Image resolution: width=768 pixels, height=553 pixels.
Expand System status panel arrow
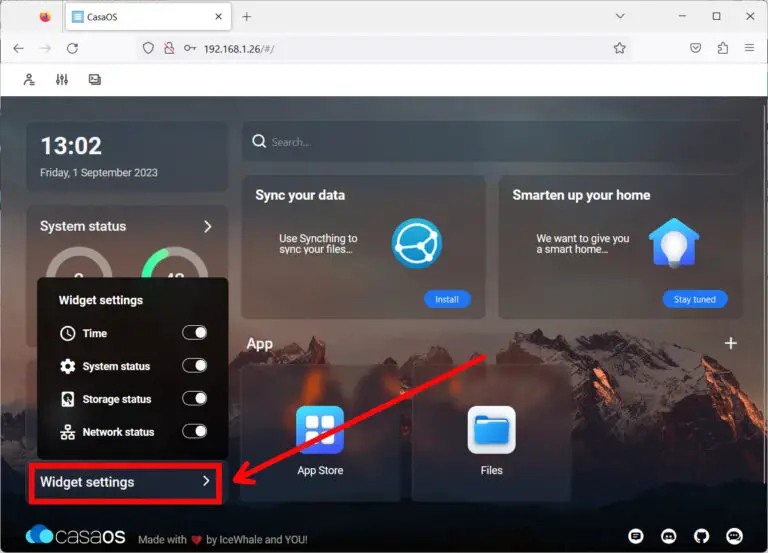(x=208, y=227)
